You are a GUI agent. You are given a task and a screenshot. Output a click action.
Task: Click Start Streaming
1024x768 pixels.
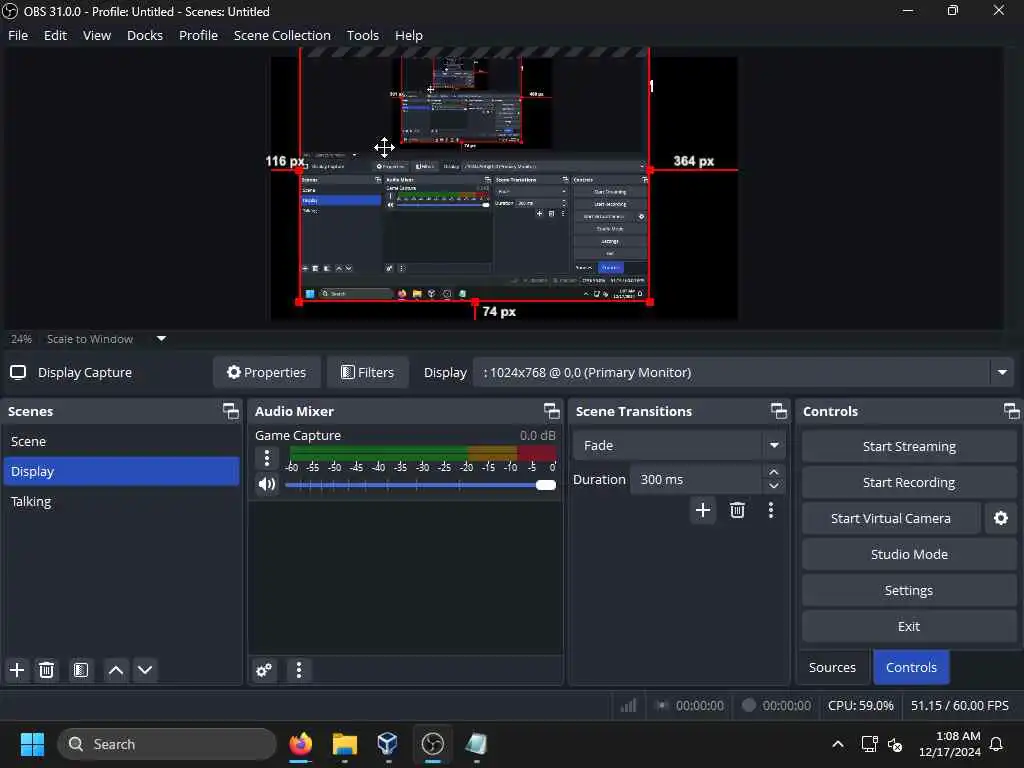click(x=909, y=447)
